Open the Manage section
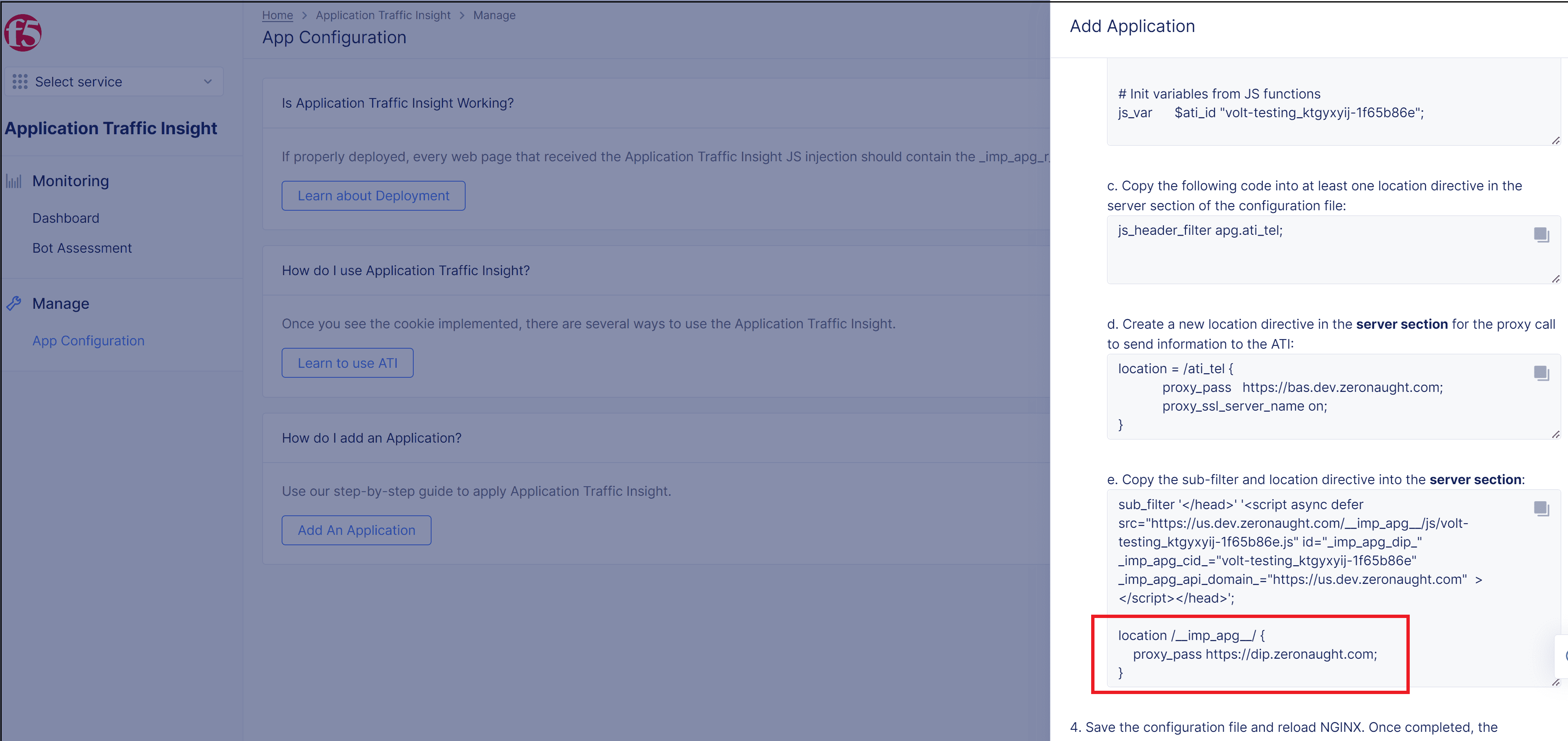This screenshot has width=1568, height=741. pos(61,303)
